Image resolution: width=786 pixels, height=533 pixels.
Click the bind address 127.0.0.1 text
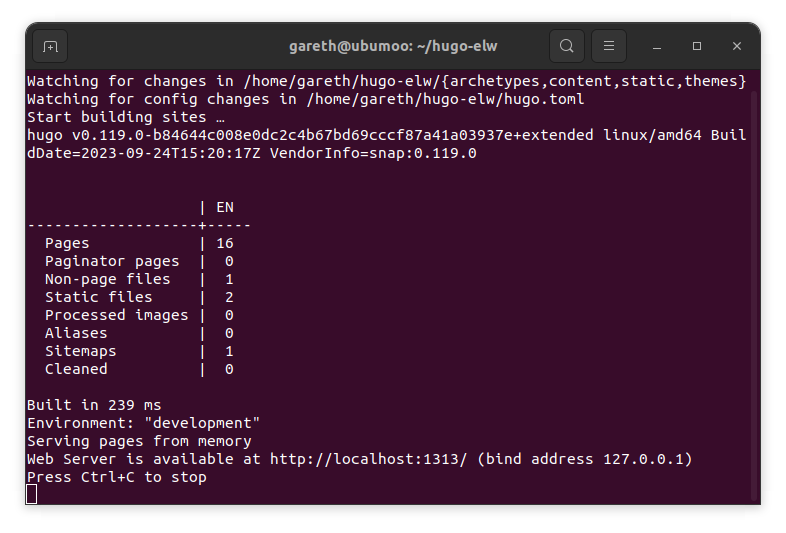(584, 459)
